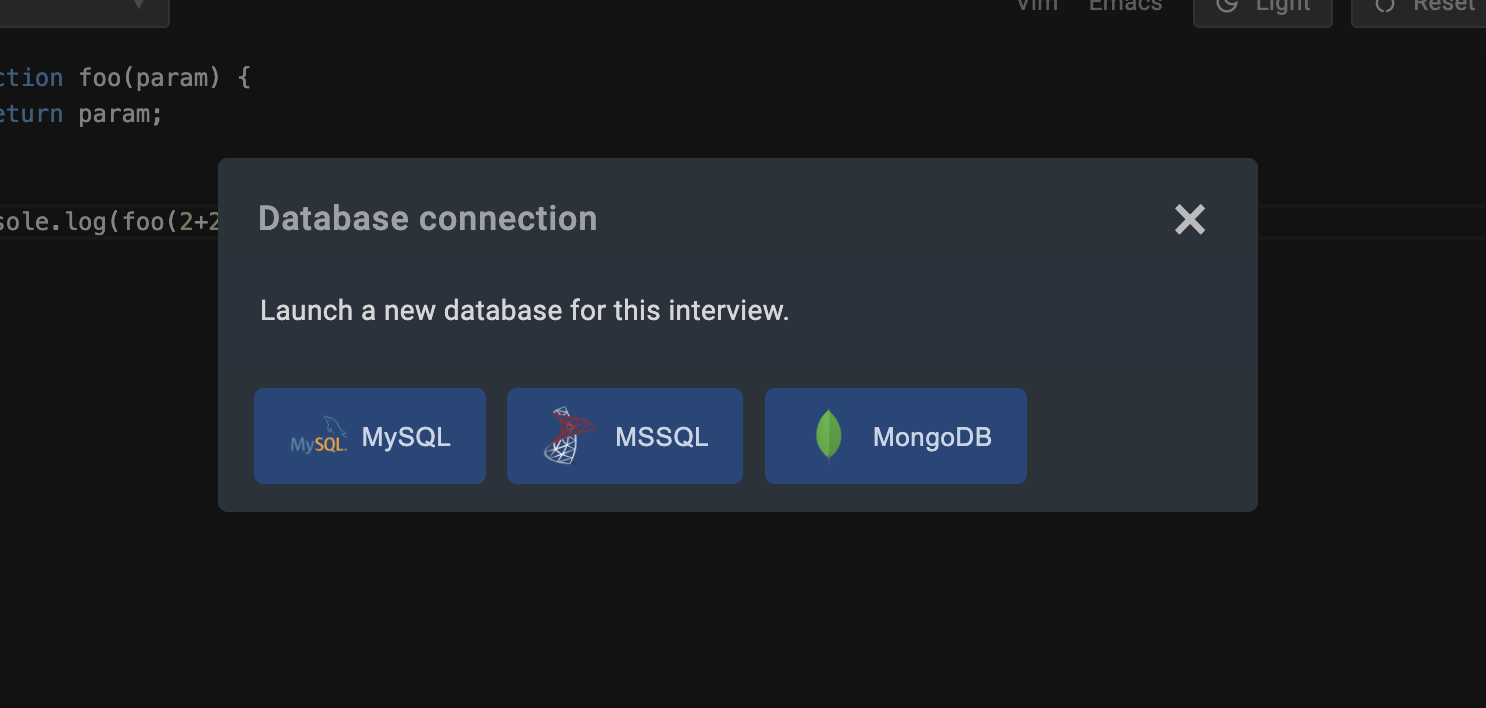Click the green MongoDB leaf icon
The height and width of the screenshot is (708, 1486).
[x=828, y=436]
